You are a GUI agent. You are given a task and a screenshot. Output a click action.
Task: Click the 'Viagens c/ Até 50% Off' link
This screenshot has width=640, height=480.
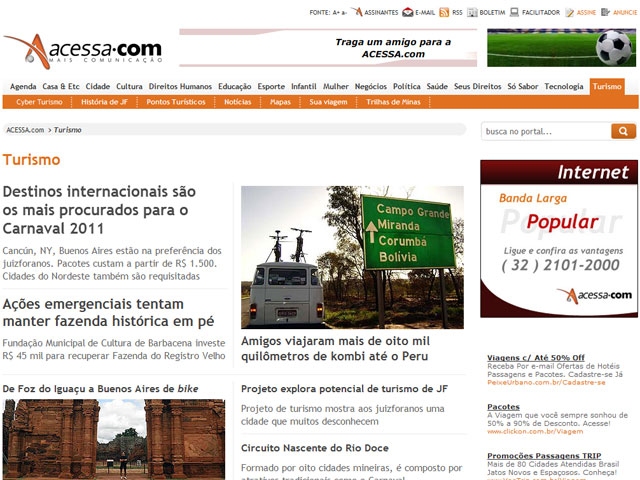535,357
